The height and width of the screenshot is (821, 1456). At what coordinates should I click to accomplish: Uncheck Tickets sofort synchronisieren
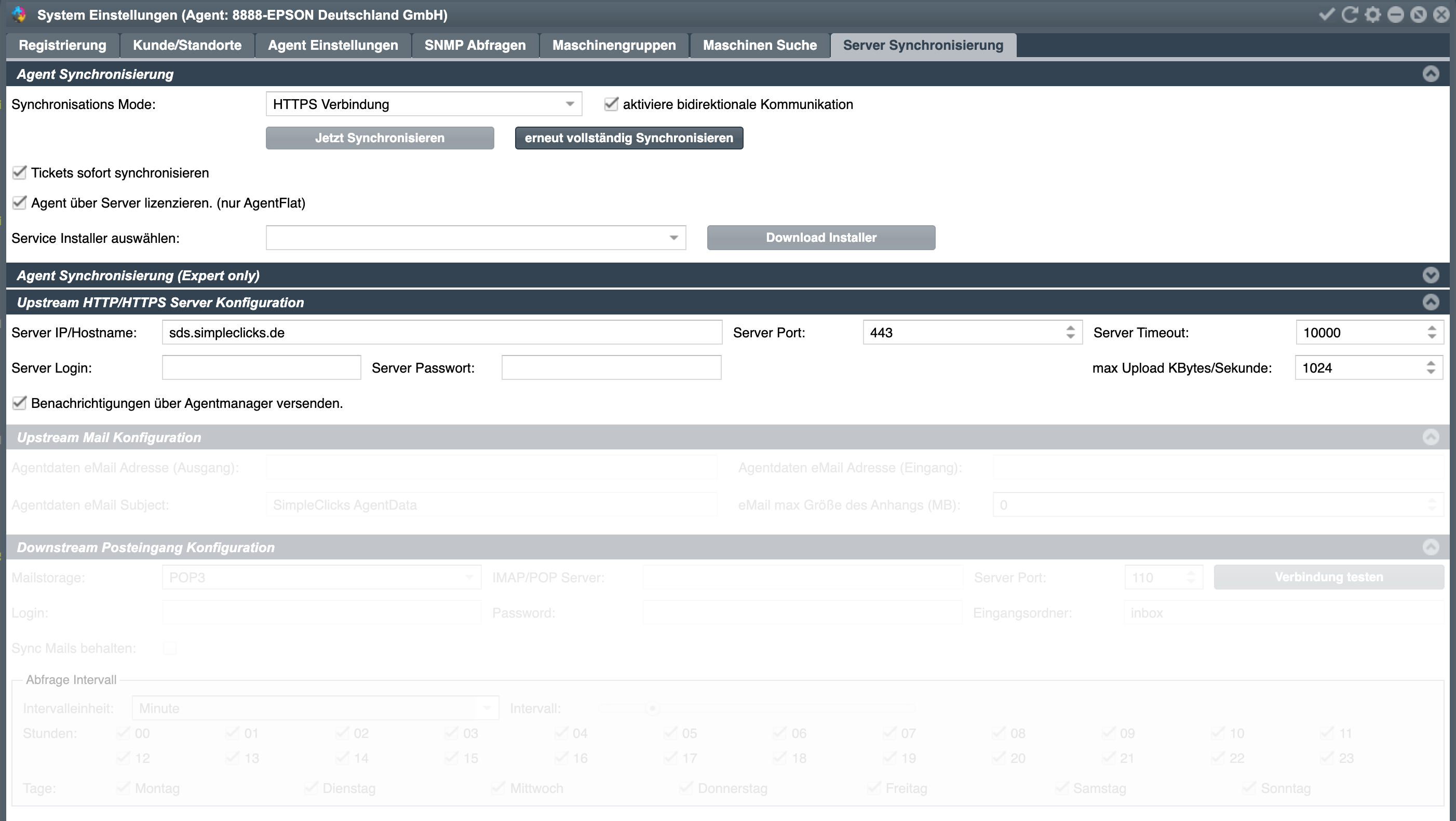point(20,172)
